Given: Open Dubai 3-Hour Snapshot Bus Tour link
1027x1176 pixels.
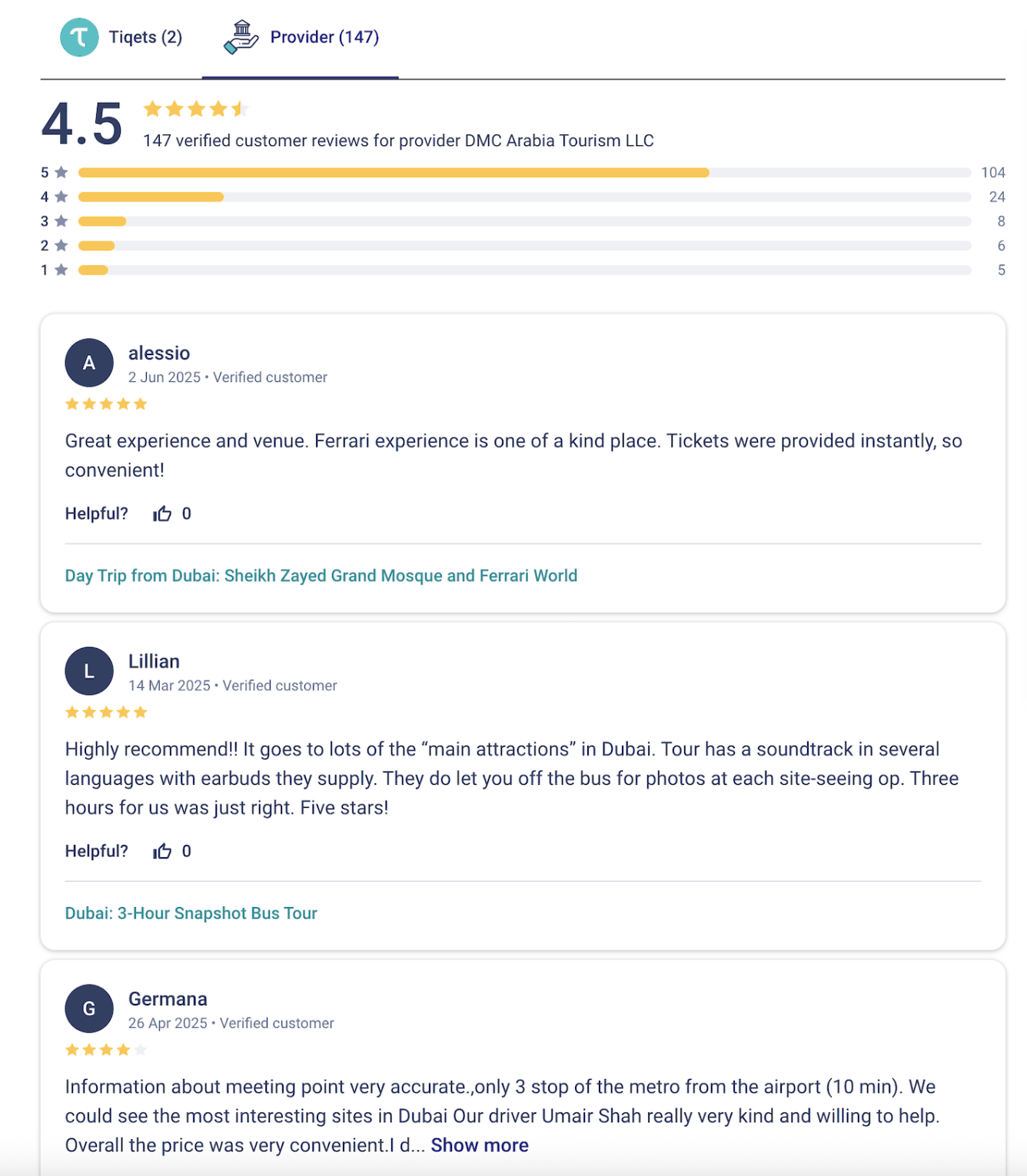Looking at the screenshot, I should point(191,913).
